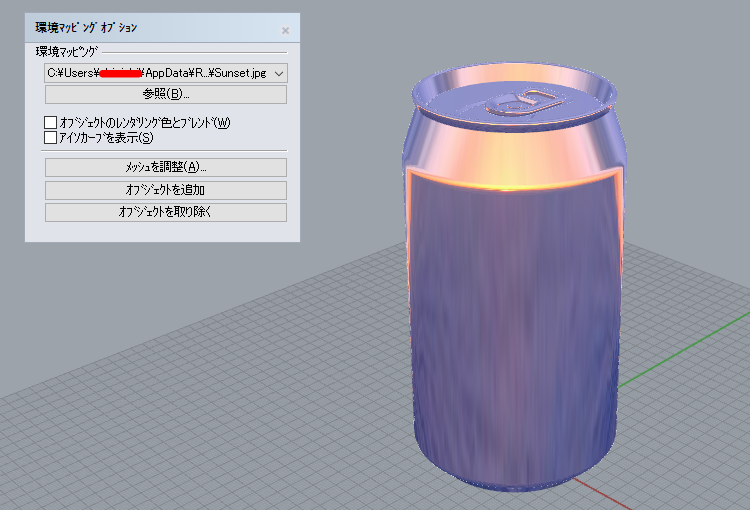Image resolution: width=750 pixels, height=510 pixels.
Task: Click the 環境マッピングオプション dialog title
Action: click(x=86, y=28)
